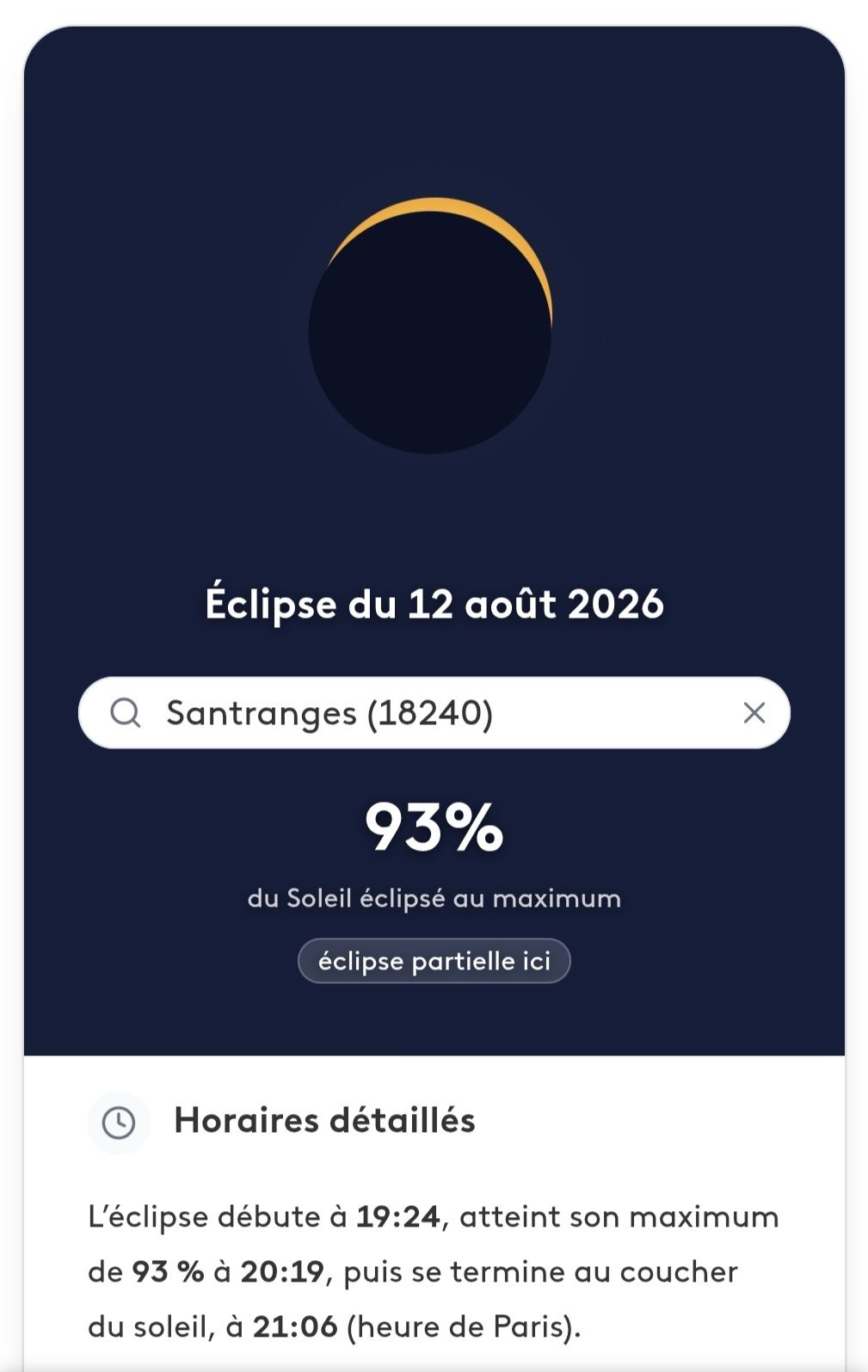
Task: Focus the Santranges (18240) search field
Action: coord(434,713)
